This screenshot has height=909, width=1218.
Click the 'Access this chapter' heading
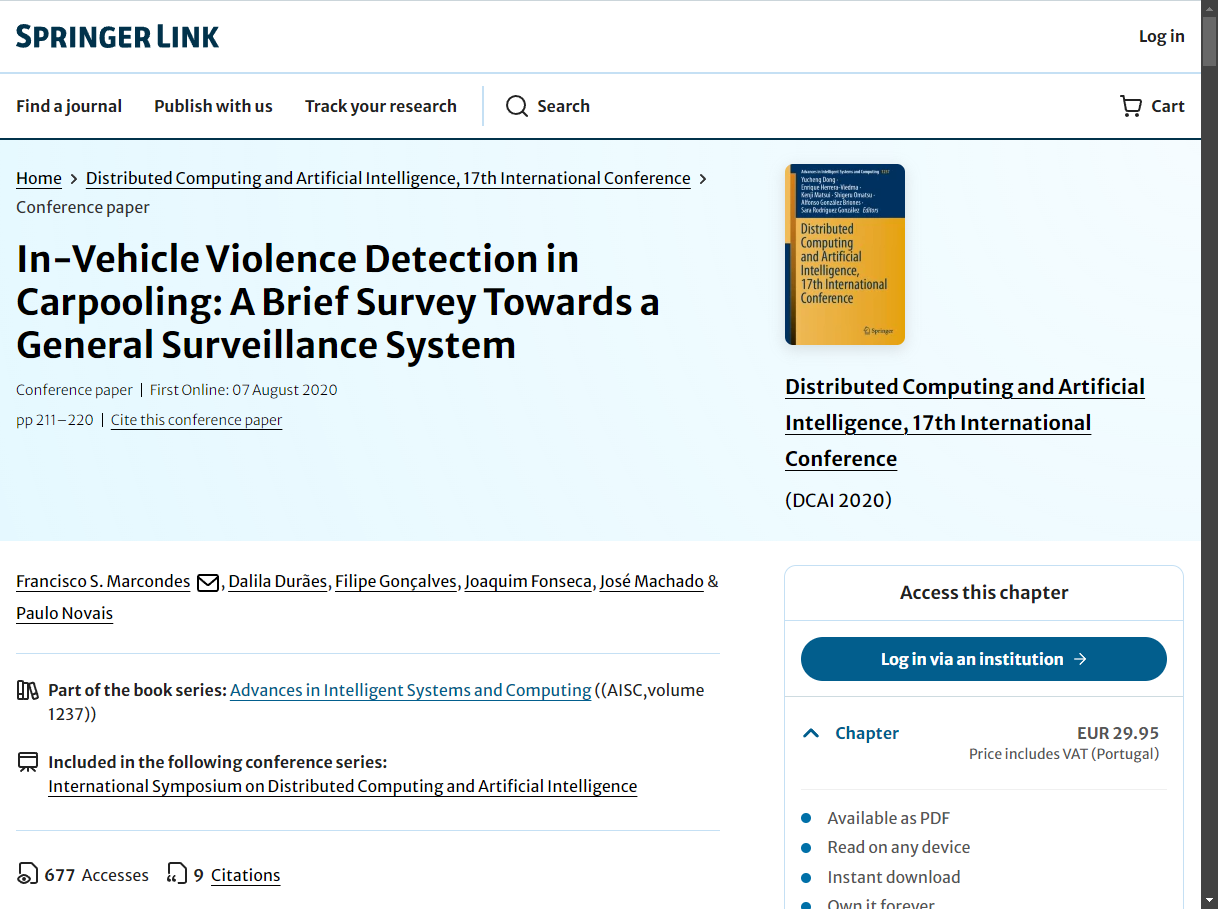[x=984, y=593]
